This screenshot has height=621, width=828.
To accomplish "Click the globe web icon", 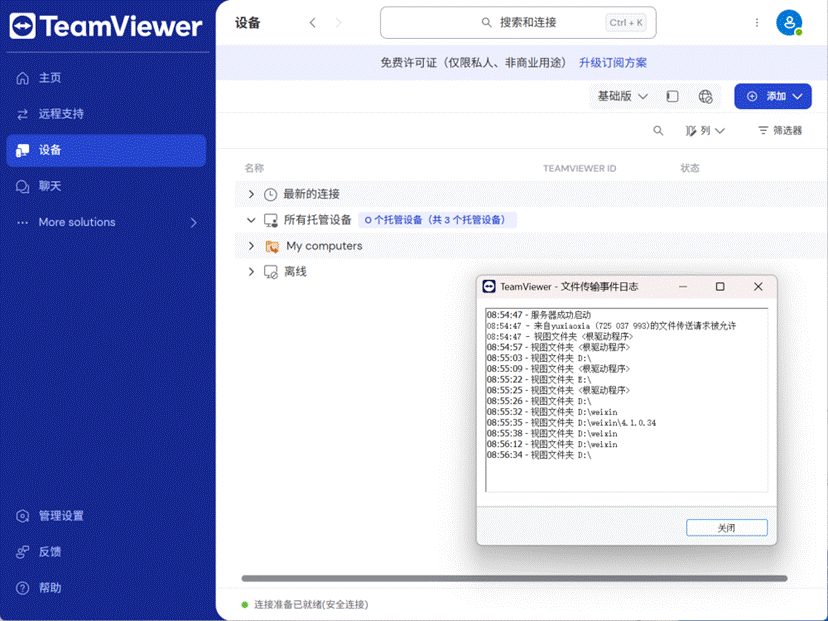I will click(705, 96).
